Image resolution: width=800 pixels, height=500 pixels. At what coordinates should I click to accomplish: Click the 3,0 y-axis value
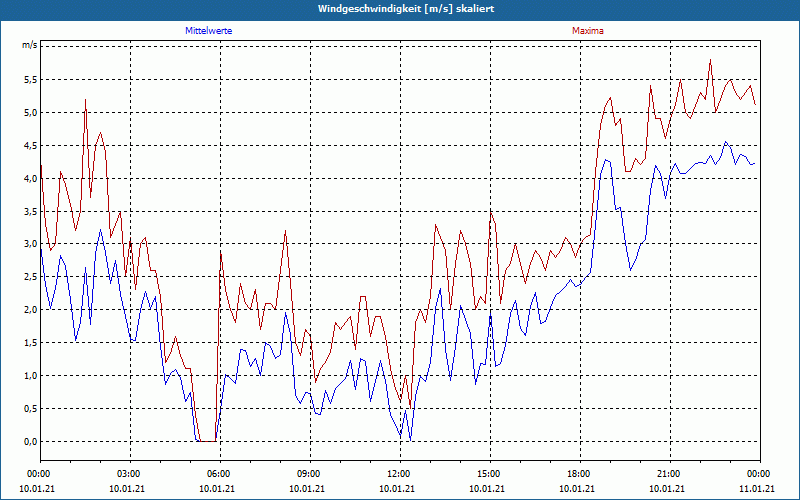31,244
